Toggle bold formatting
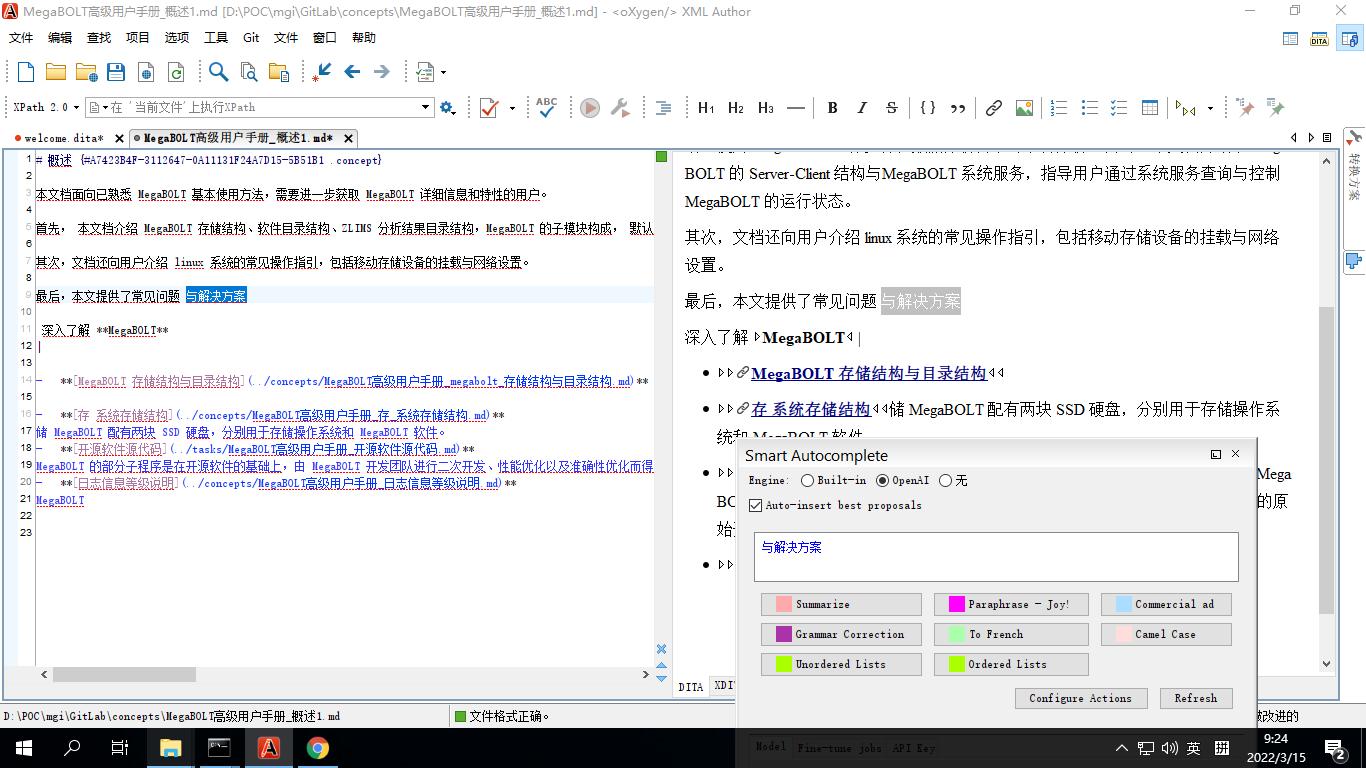The width and height of the screenshot is (1366, 768). [x=832, y=108]
